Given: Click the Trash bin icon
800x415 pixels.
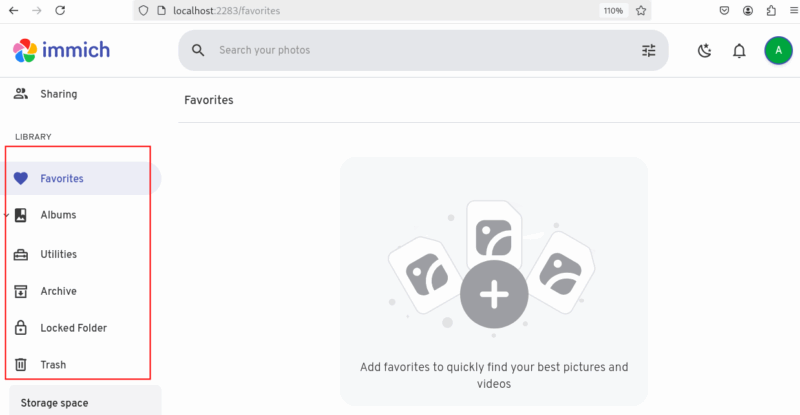Looking at the screenshot, I should point(20,365).
